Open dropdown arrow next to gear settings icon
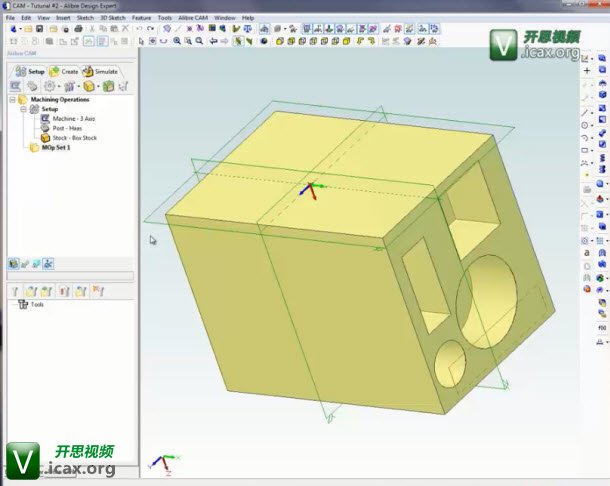This screenshot has width=610, height=486. coord(59,86)
